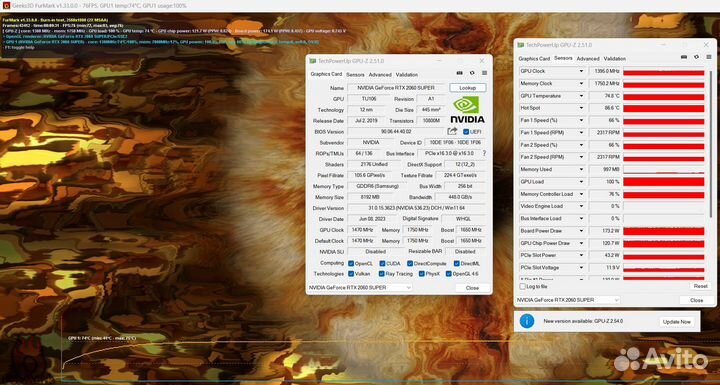Click the FurMark icon in the title bar

click(x=6, y=6)
